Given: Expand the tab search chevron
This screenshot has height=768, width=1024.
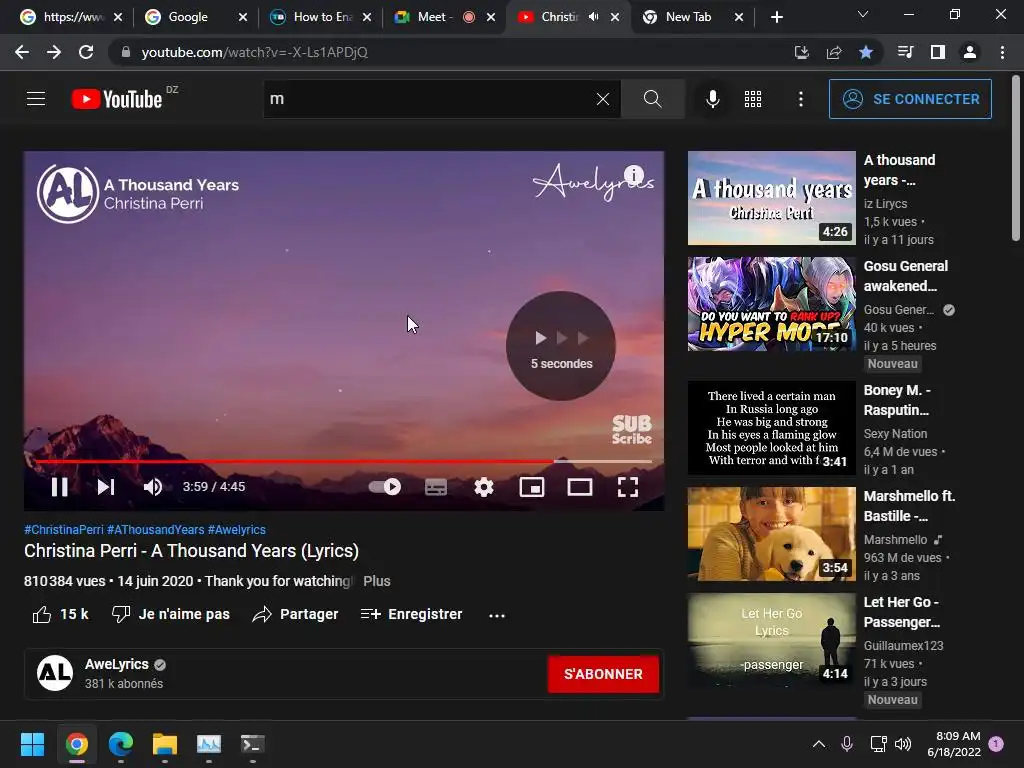Looking at the screenshot, I should 863,14.
